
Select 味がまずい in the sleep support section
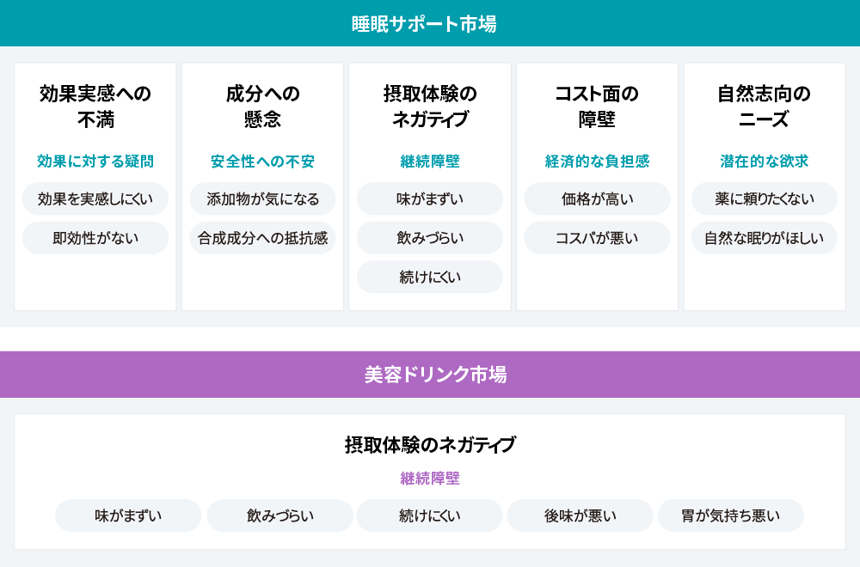click(430, 199)
